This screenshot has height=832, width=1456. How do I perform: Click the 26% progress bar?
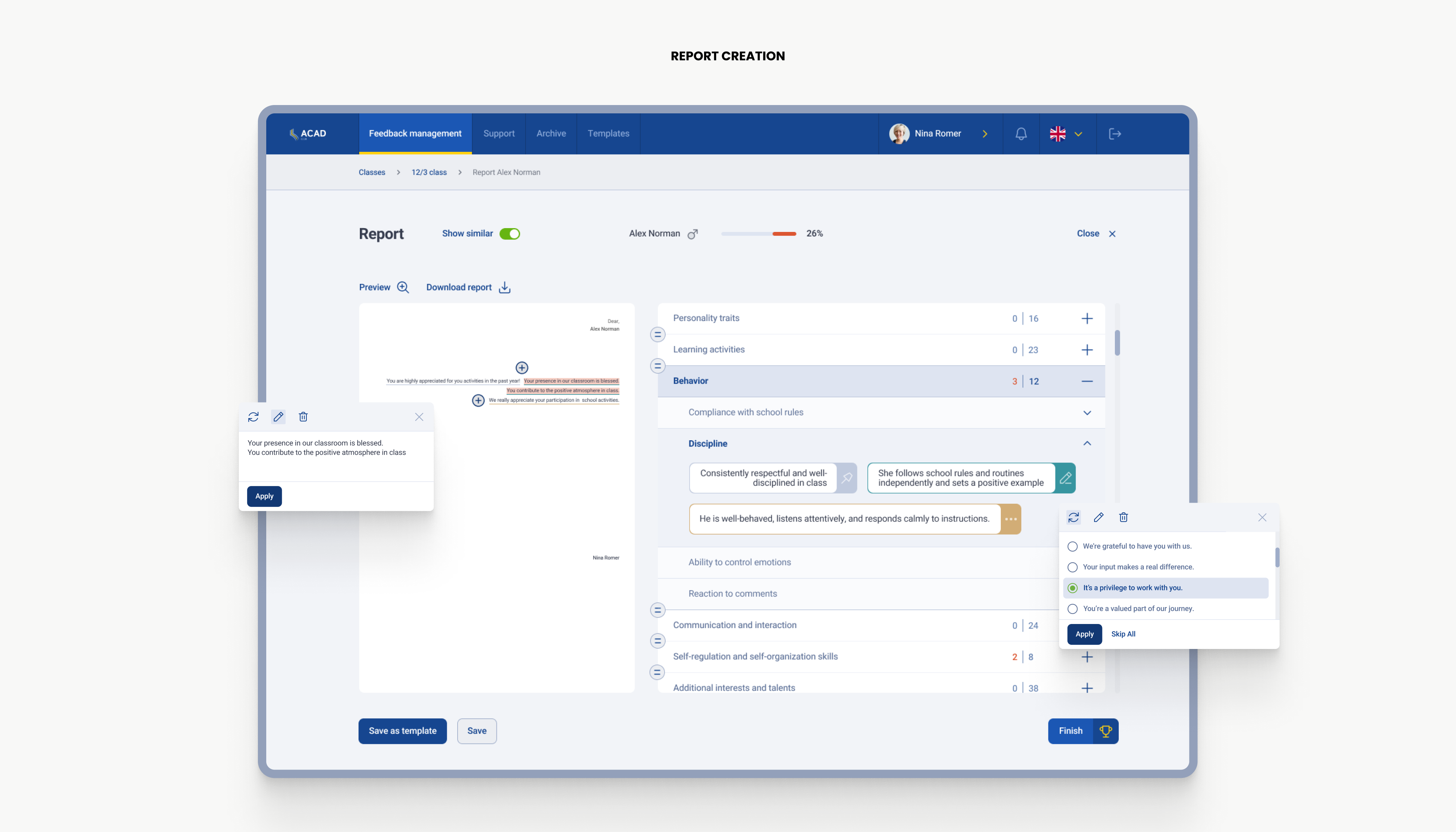pos(758,234)
